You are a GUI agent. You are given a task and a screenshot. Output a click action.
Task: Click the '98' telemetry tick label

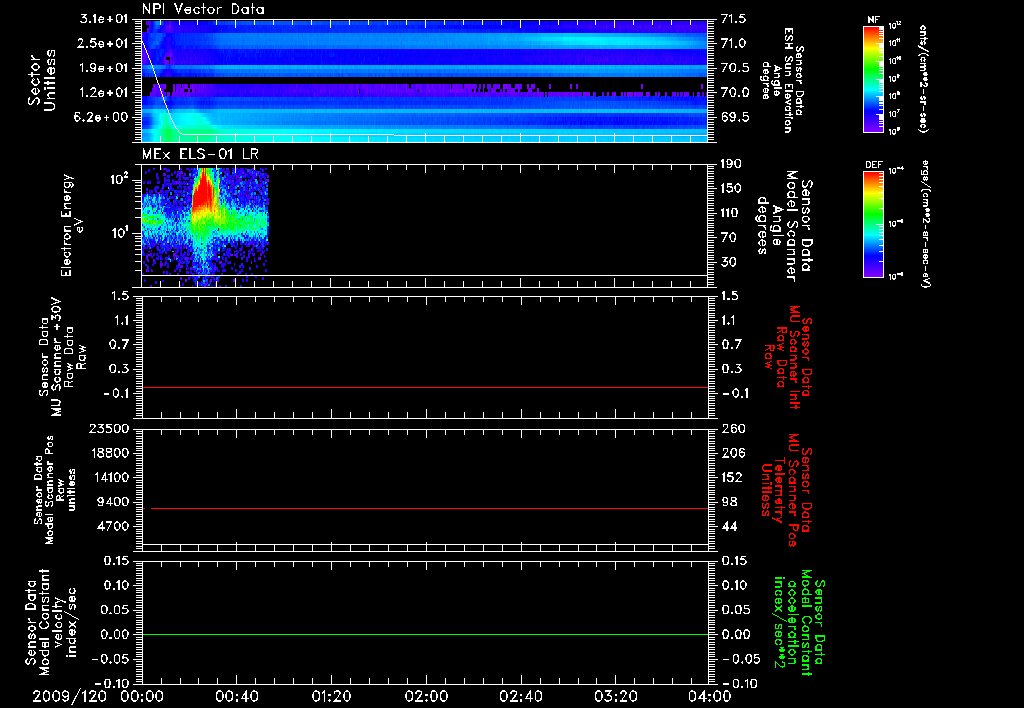tap(729, 502)
